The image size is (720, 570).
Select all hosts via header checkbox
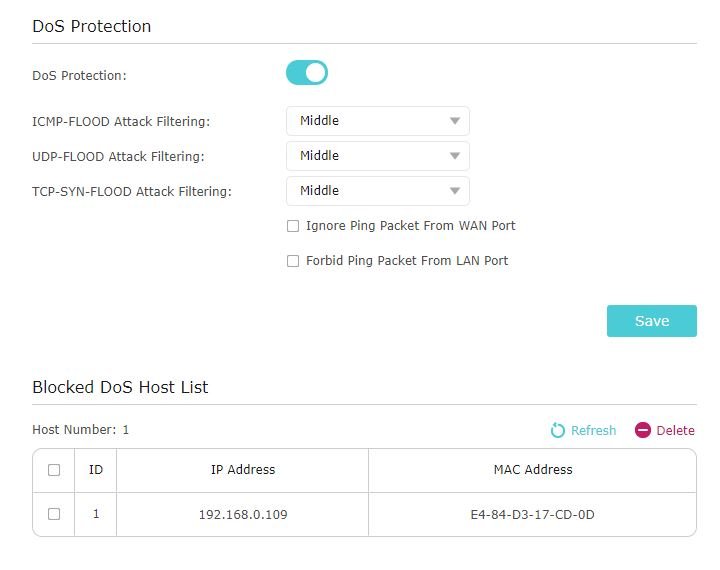pyautogui.click(x=54, y=470)
